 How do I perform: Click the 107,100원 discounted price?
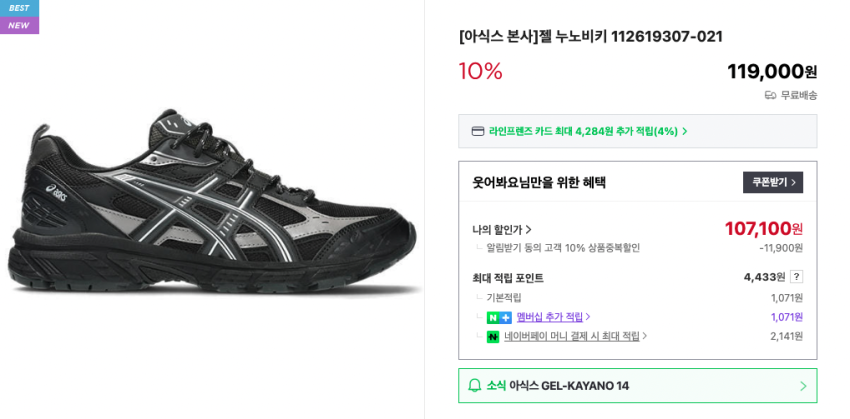[763, 228]
